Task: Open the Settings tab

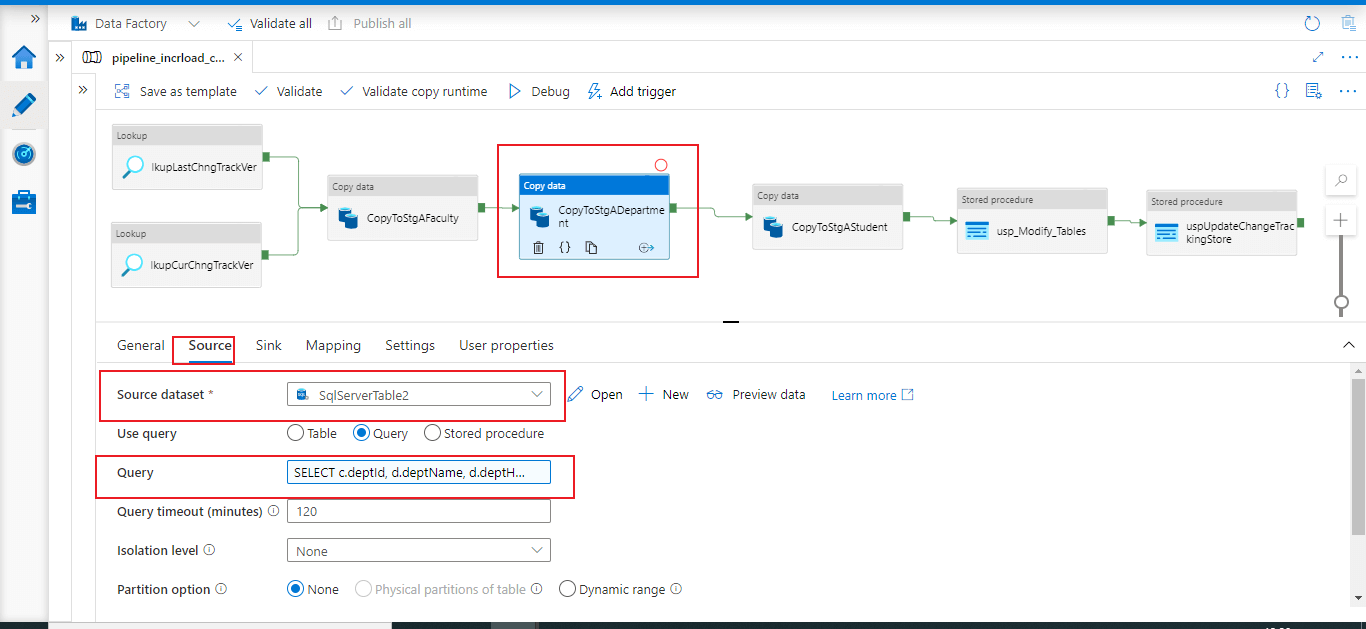Action: (410, 345)
